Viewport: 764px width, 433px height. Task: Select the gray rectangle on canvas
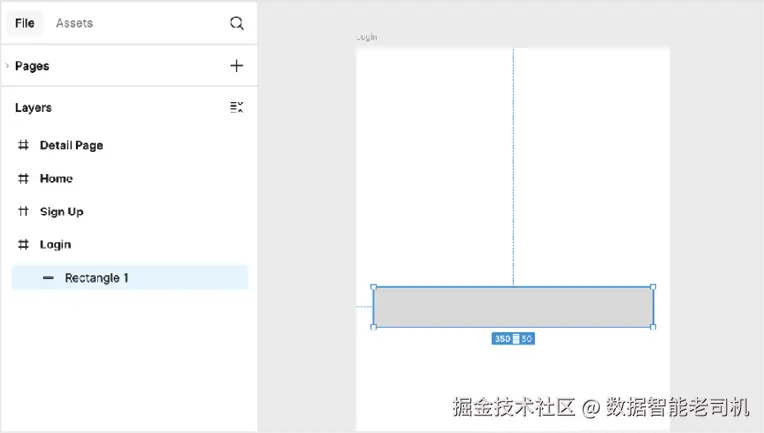click(513, 307)
